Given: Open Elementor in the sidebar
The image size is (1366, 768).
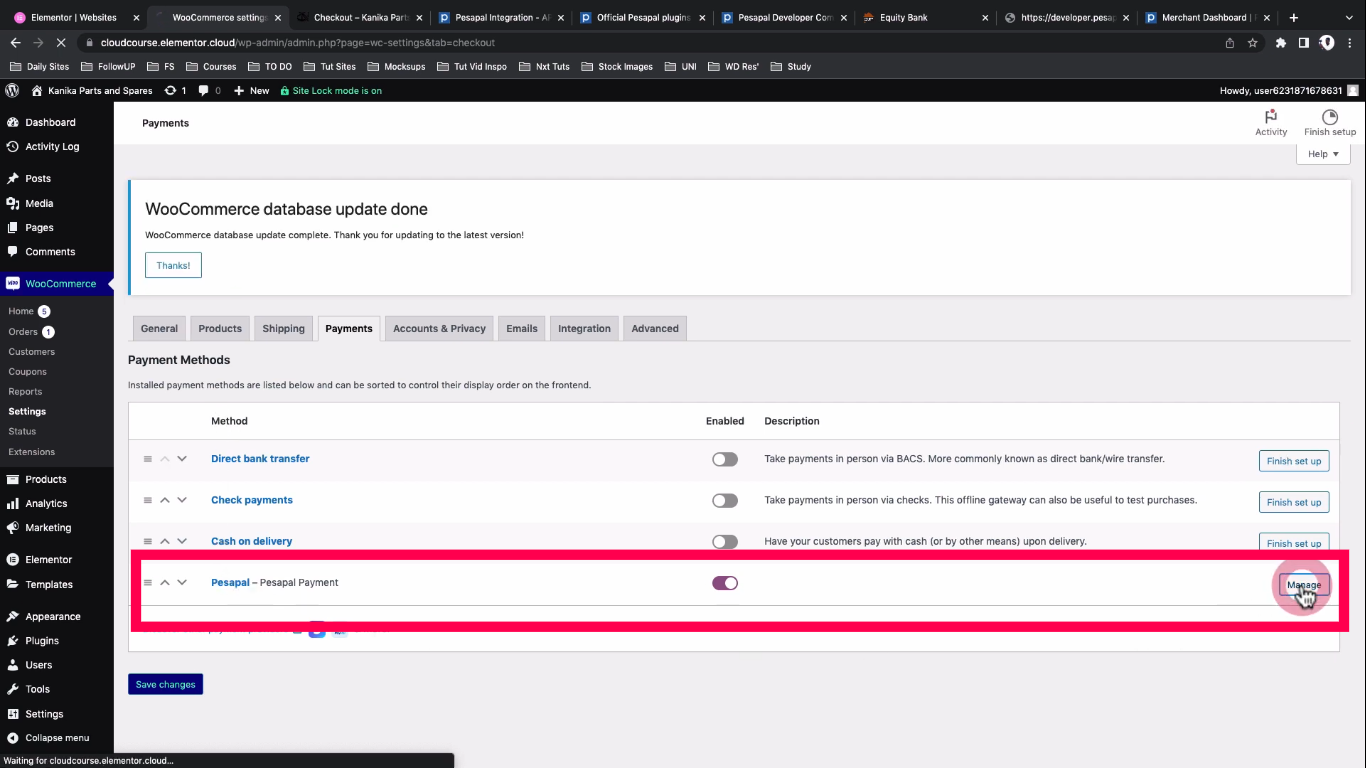Looking at the screenshot, I should pyautogui.click(x=48, y=560).
